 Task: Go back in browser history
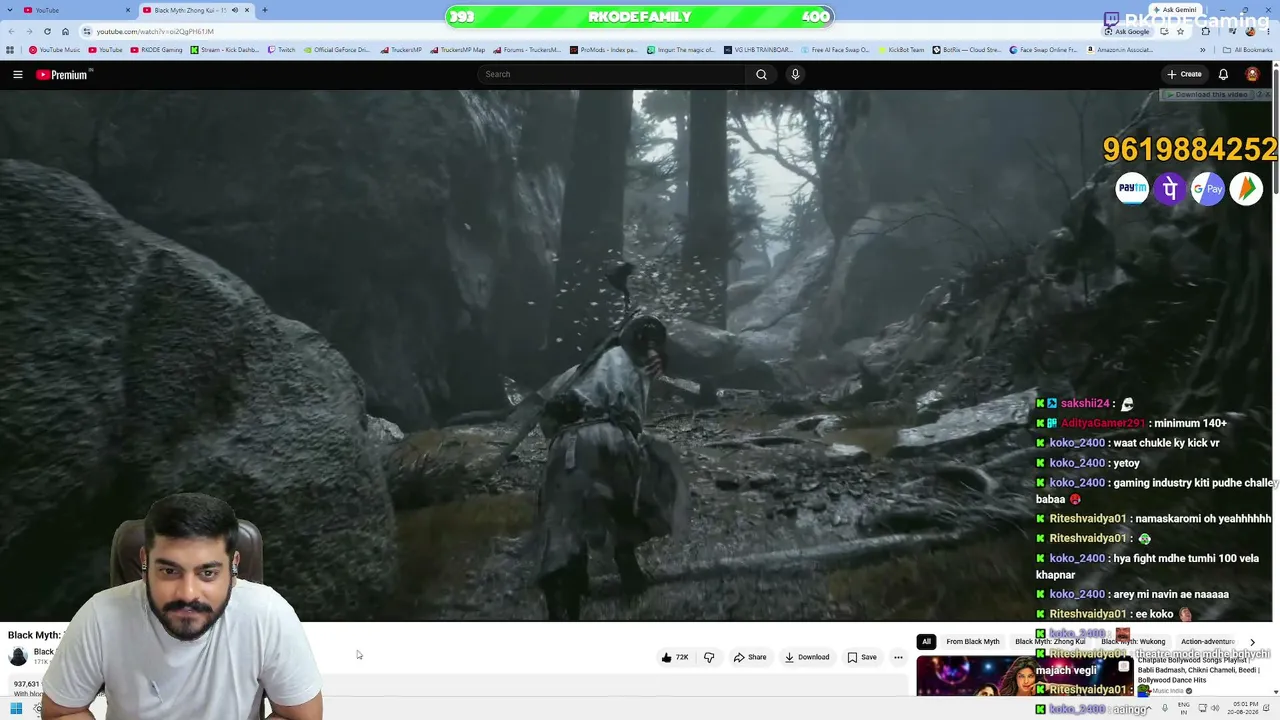10,31
